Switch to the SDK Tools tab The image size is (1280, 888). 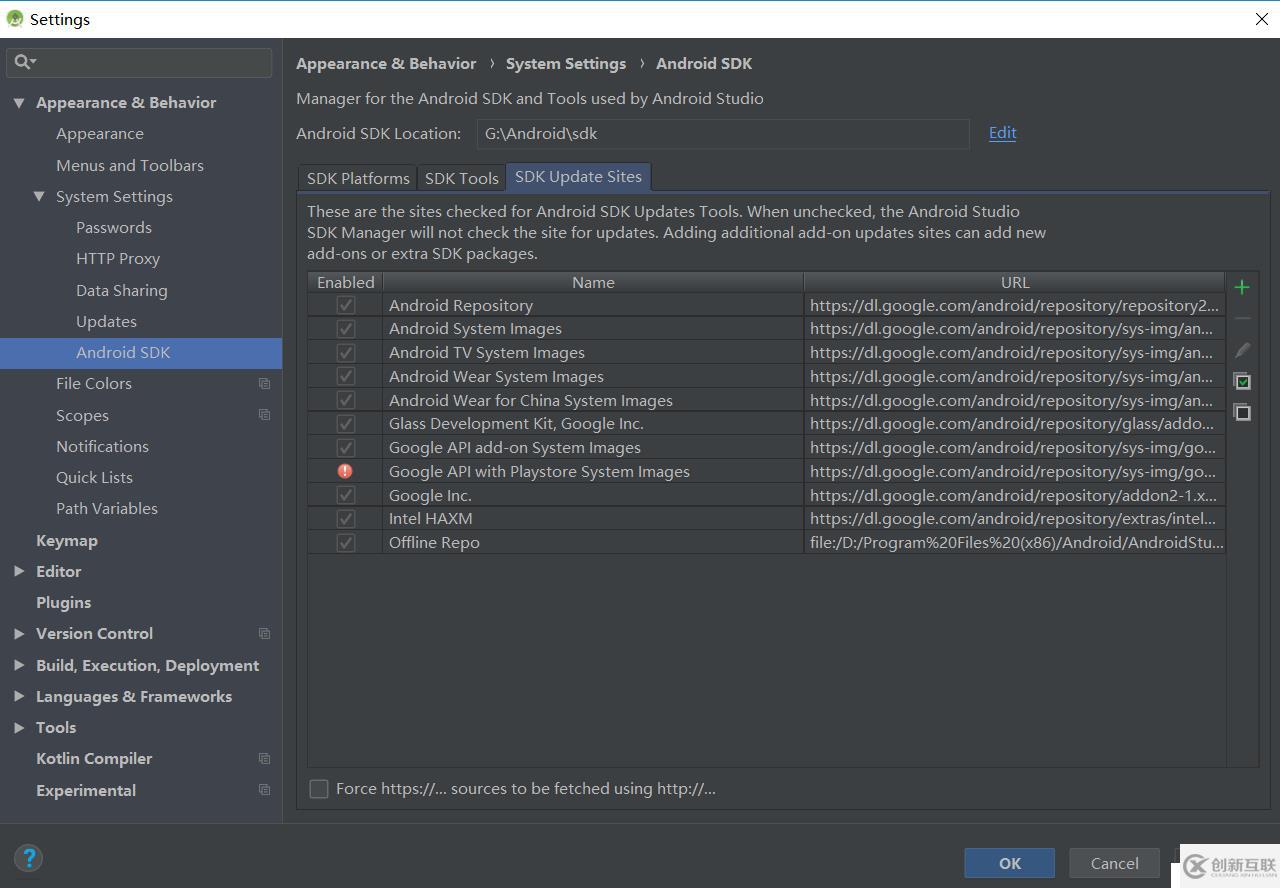461,178
